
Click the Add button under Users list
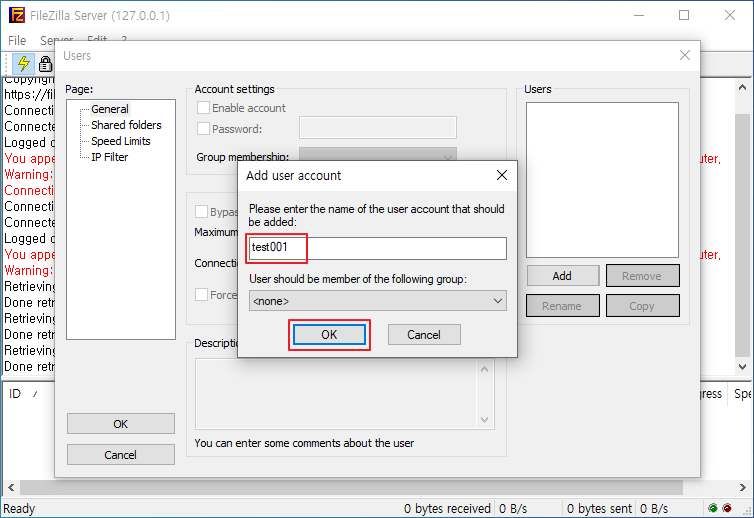(x=563, y=276)
